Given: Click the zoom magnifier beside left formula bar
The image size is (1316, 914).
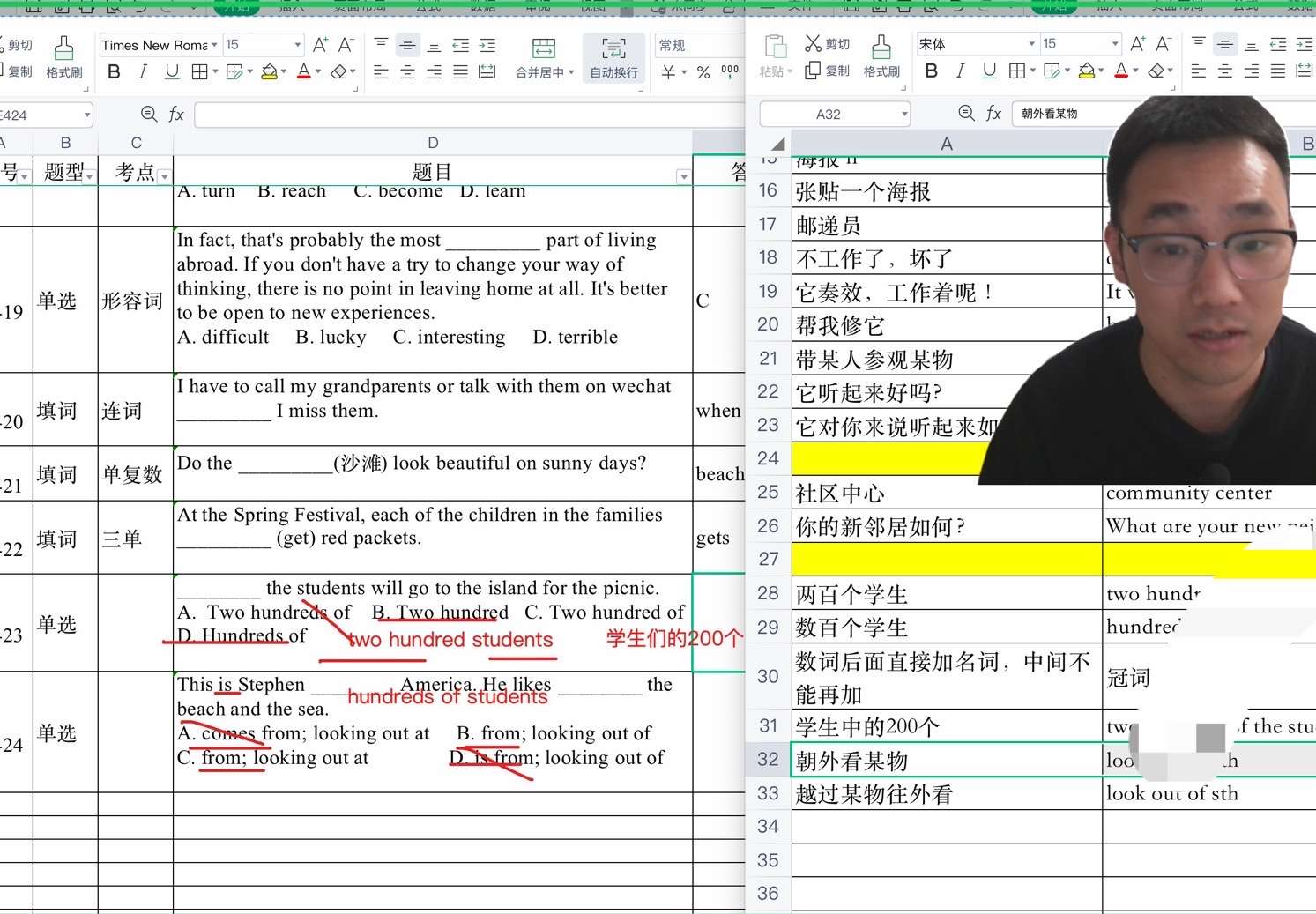Looking at the screenshot, I should pos(149,114).
